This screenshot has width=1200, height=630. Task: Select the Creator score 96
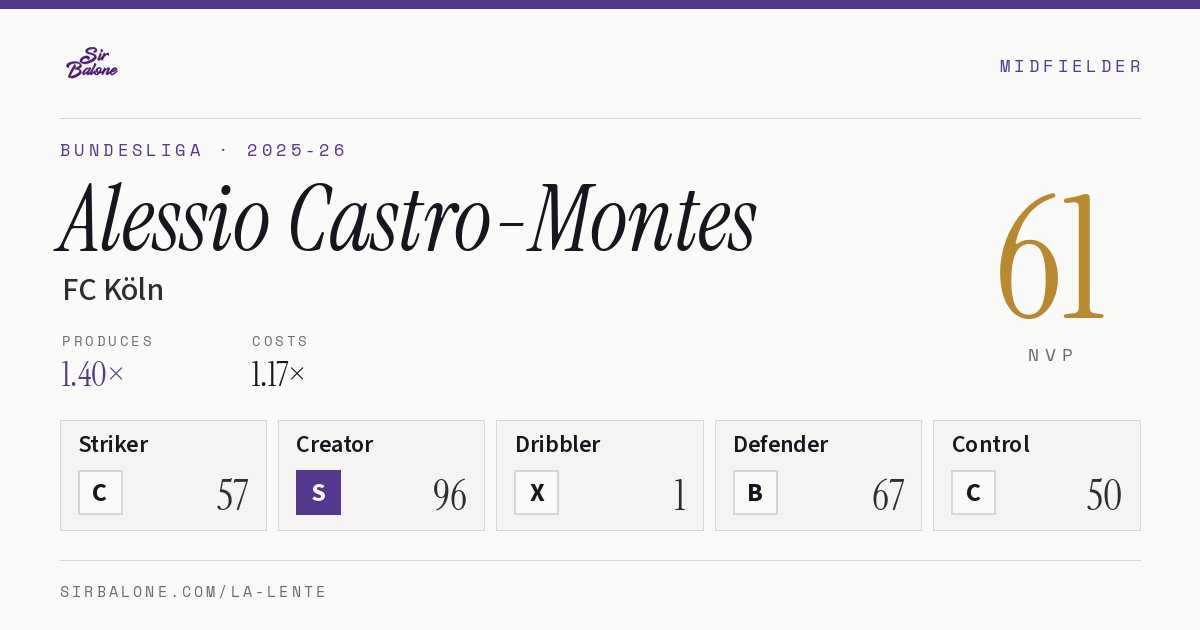point(450,495)
